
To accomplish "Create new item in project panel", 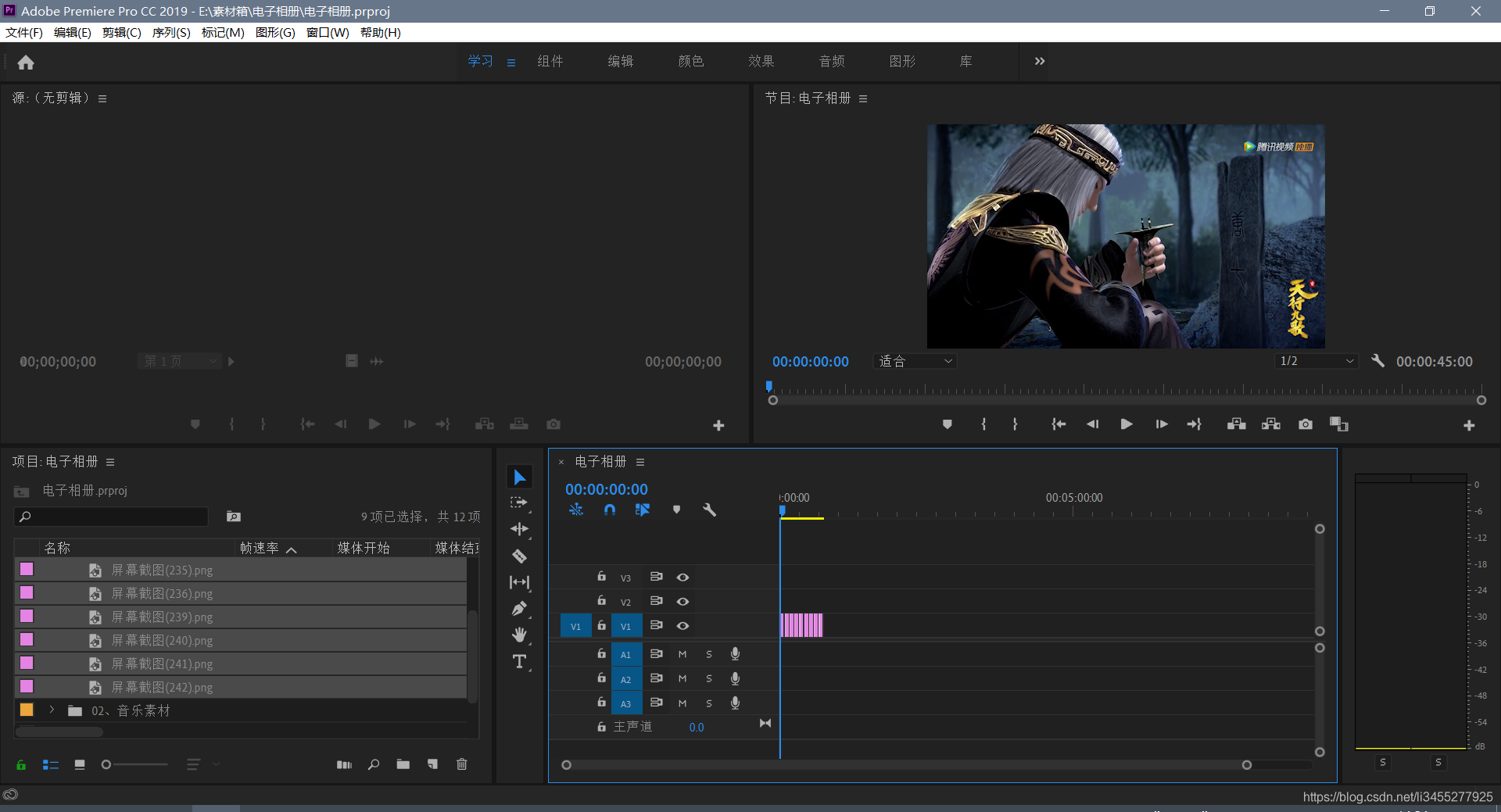I will pyautogui.click(x=432, y=764).
